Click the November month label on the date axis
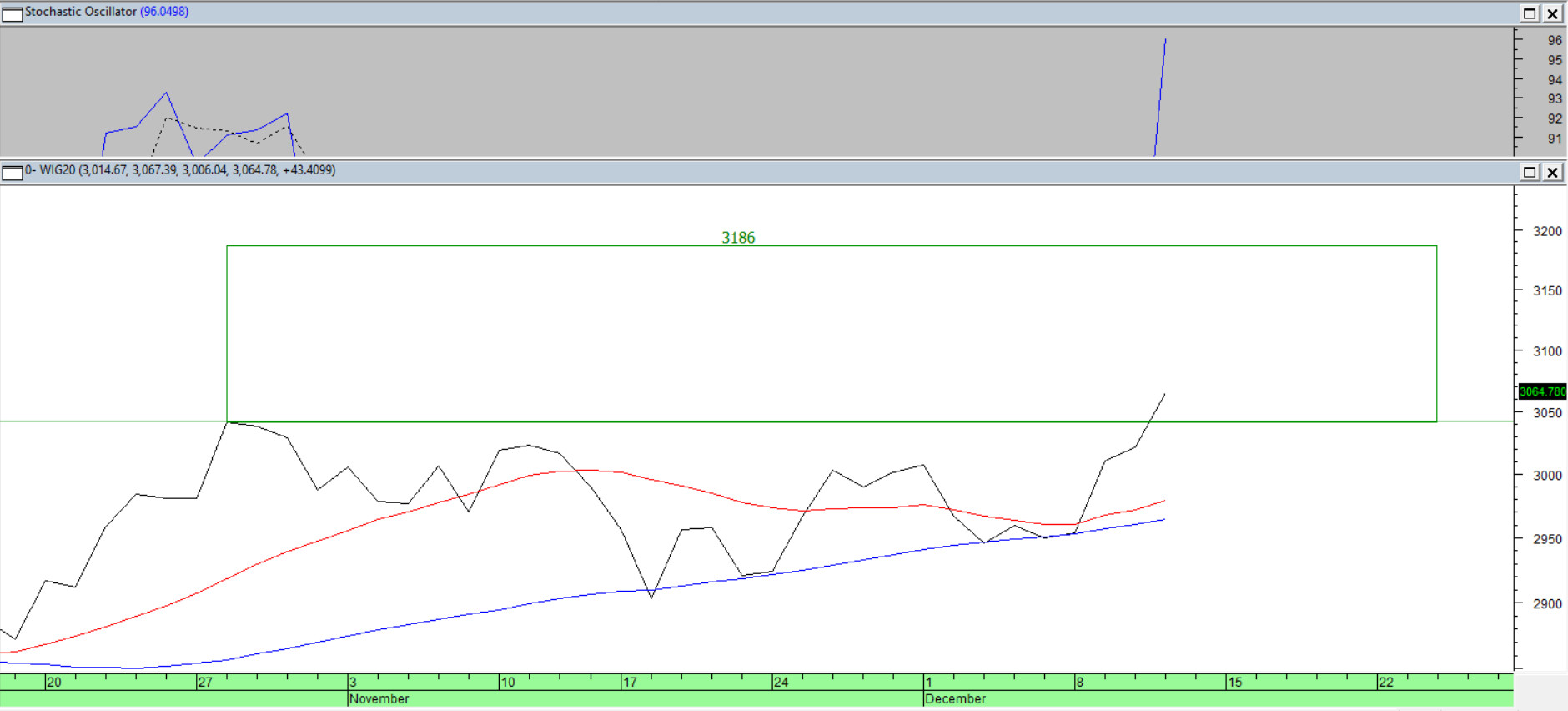This screenshot has height=711, width=1568. tap(379, 699)
